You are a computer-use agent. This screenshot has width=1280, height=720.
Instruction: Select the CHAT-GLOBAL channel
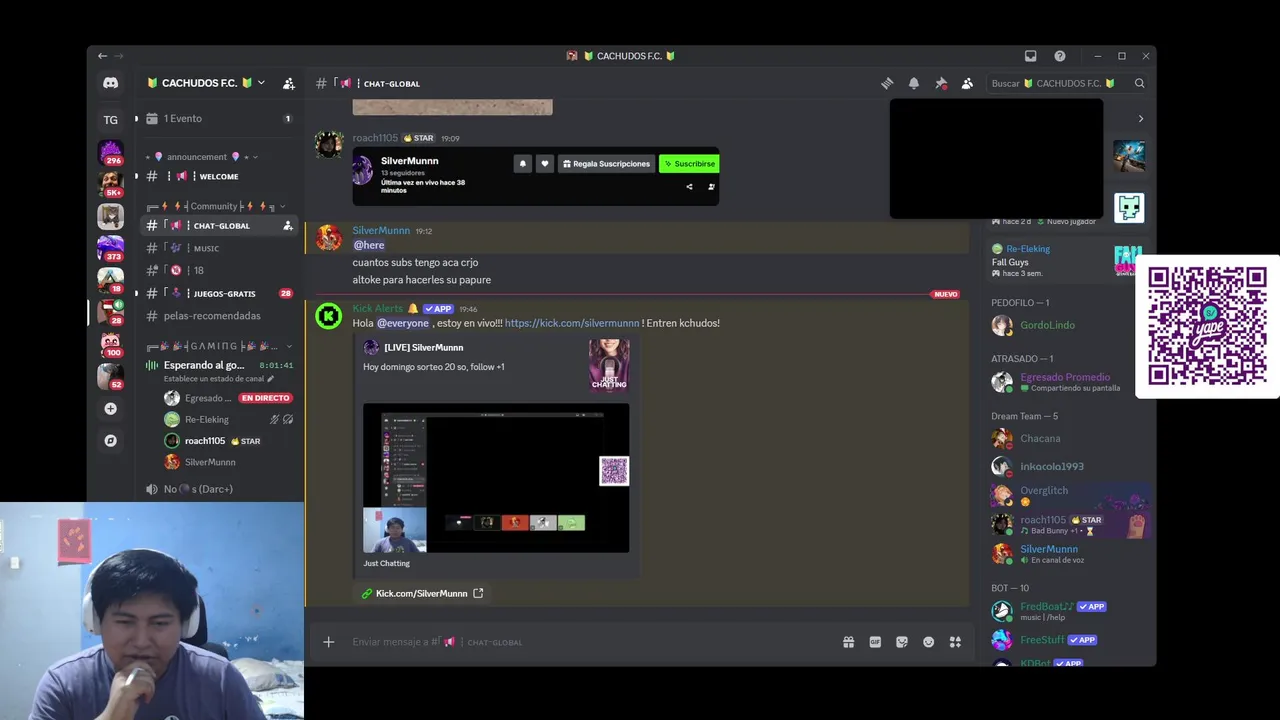[219, 226]
